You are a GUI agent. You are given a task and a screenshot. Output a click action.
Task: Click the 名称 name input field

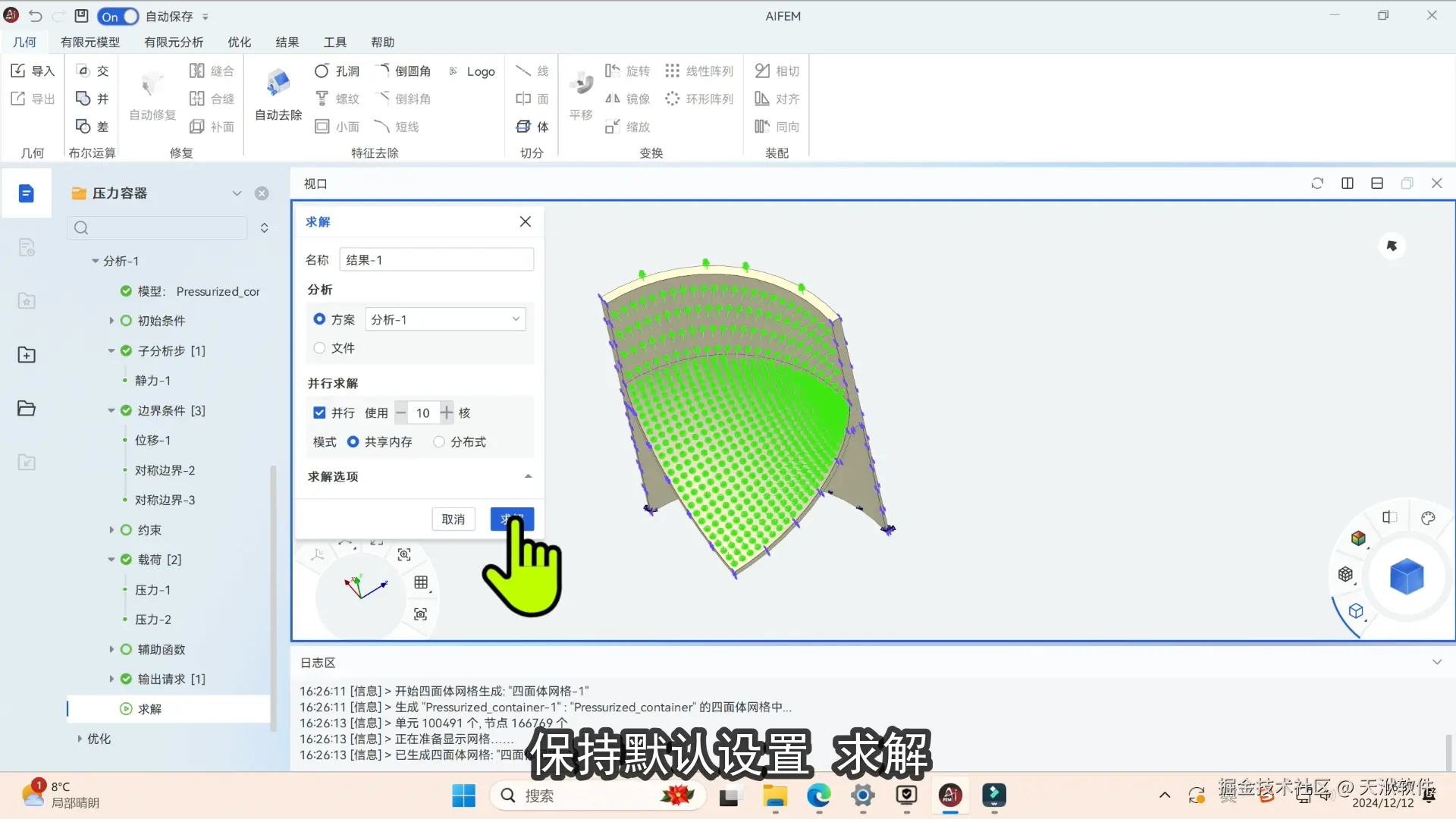tap(436, 260)
